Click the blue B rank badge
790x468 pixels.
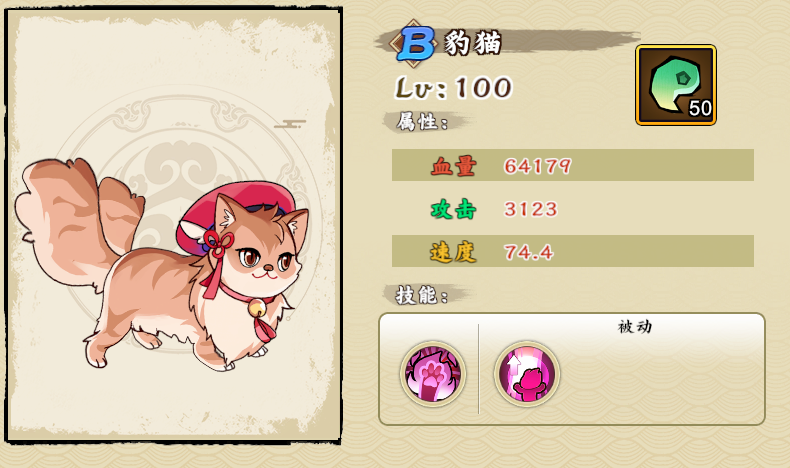[x=415, y=44]
